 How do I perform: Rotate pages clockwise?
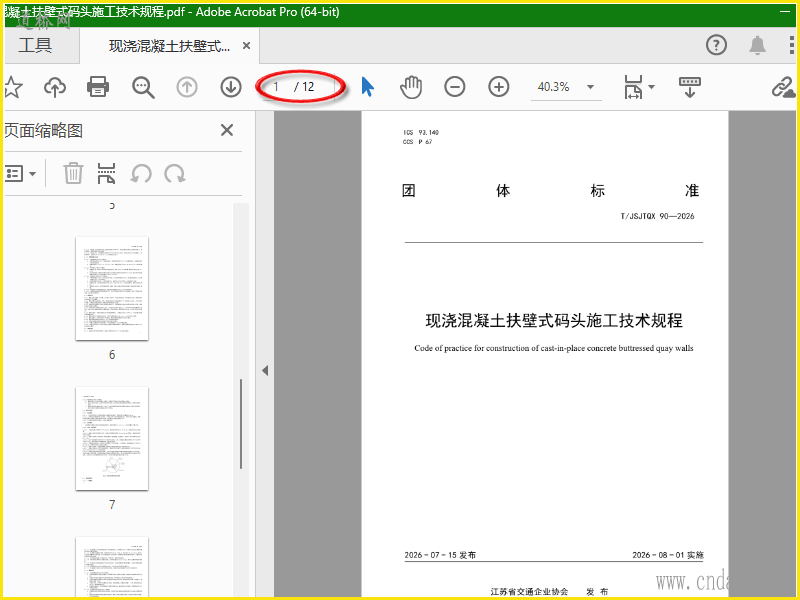pyautogui.click(x=174, y=173)
